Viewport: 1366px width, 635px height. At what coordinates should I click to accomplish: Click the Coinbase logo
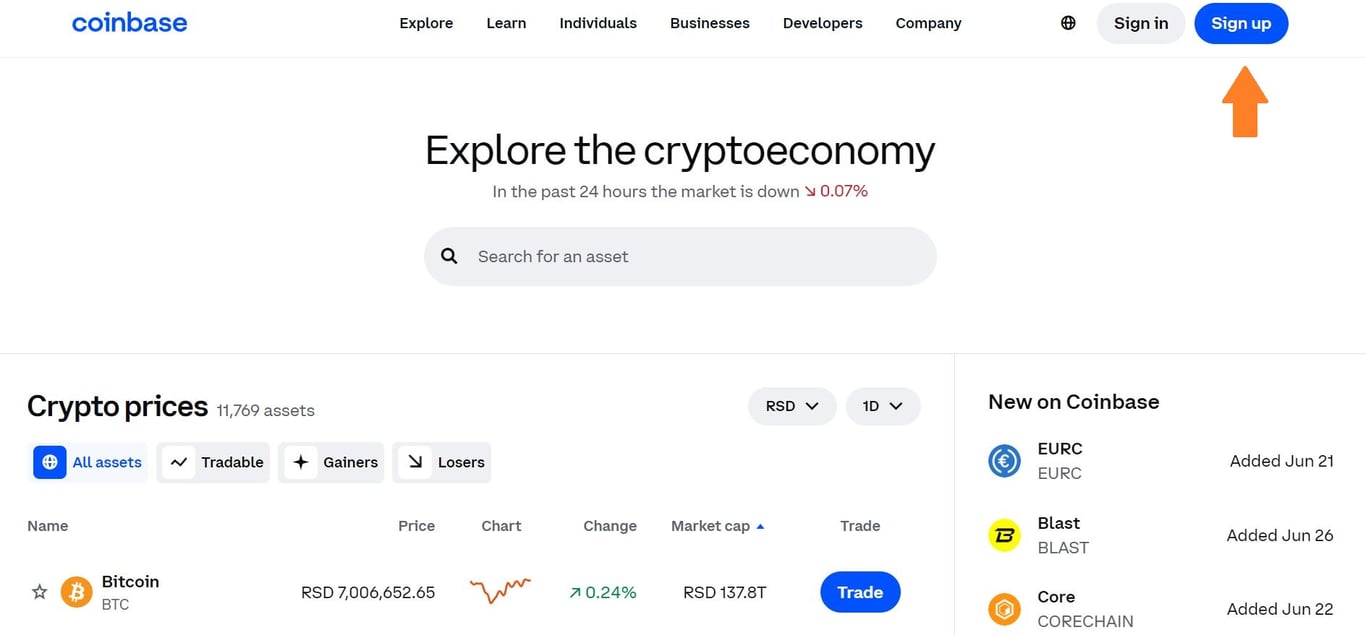129,22
